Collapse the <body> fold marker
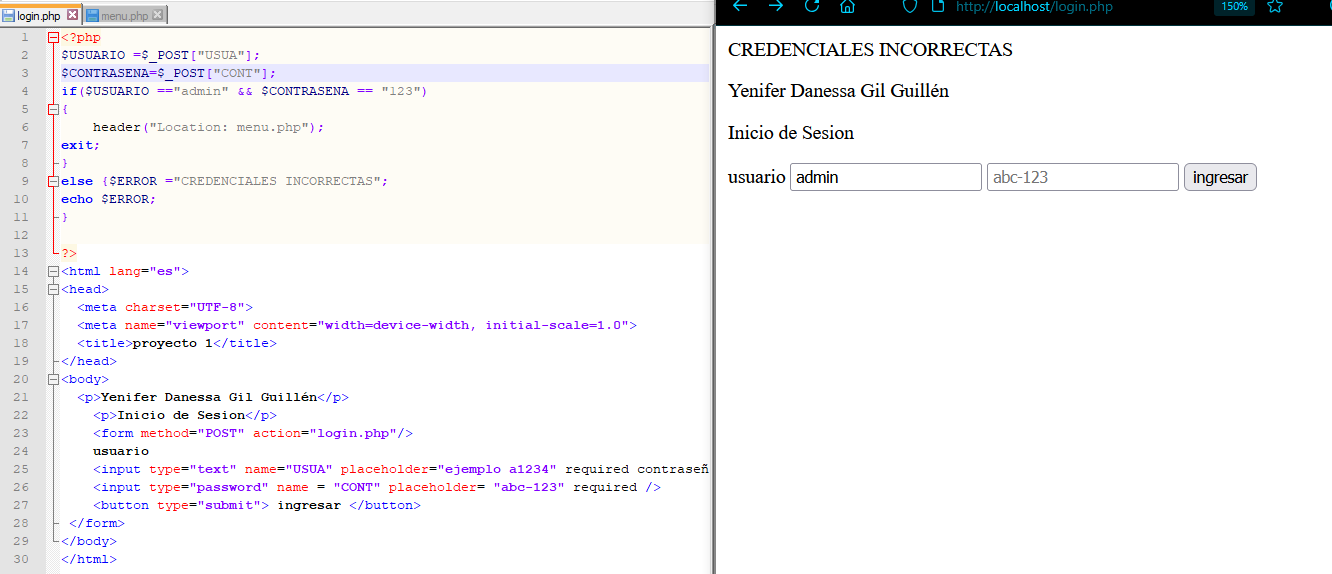 [x=53, y=379]
